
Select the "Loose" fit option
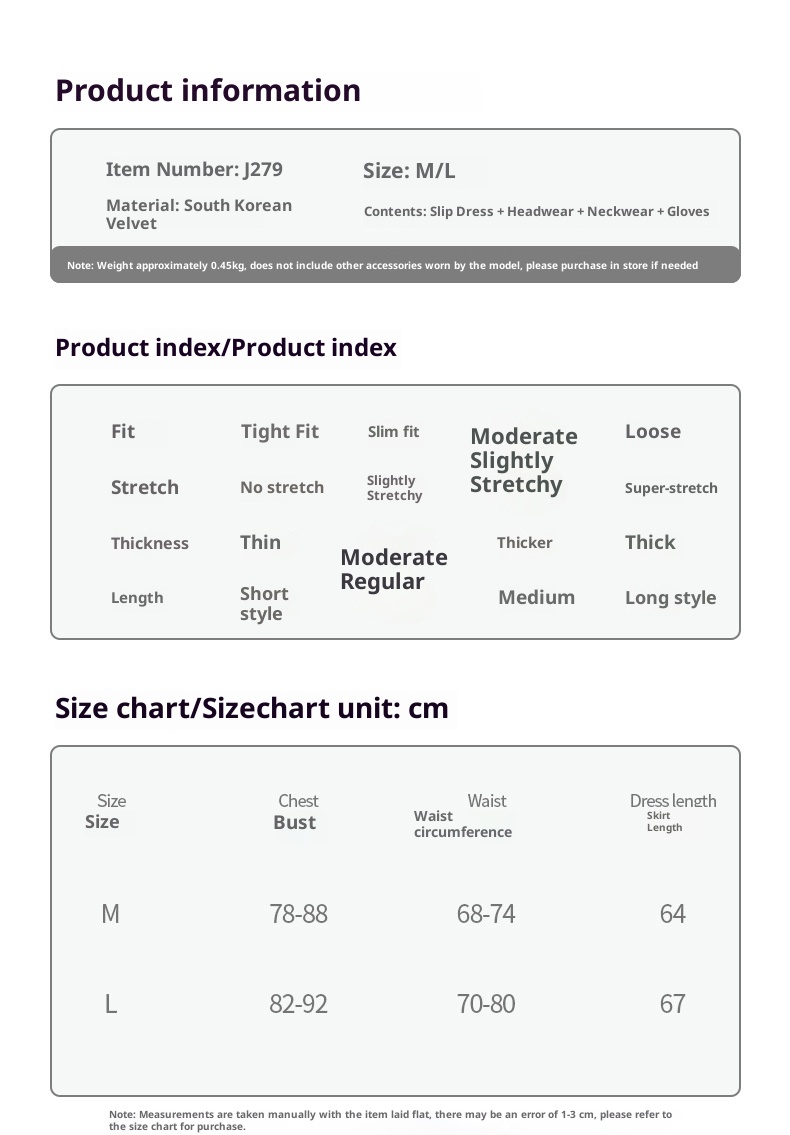pos(652,432)
